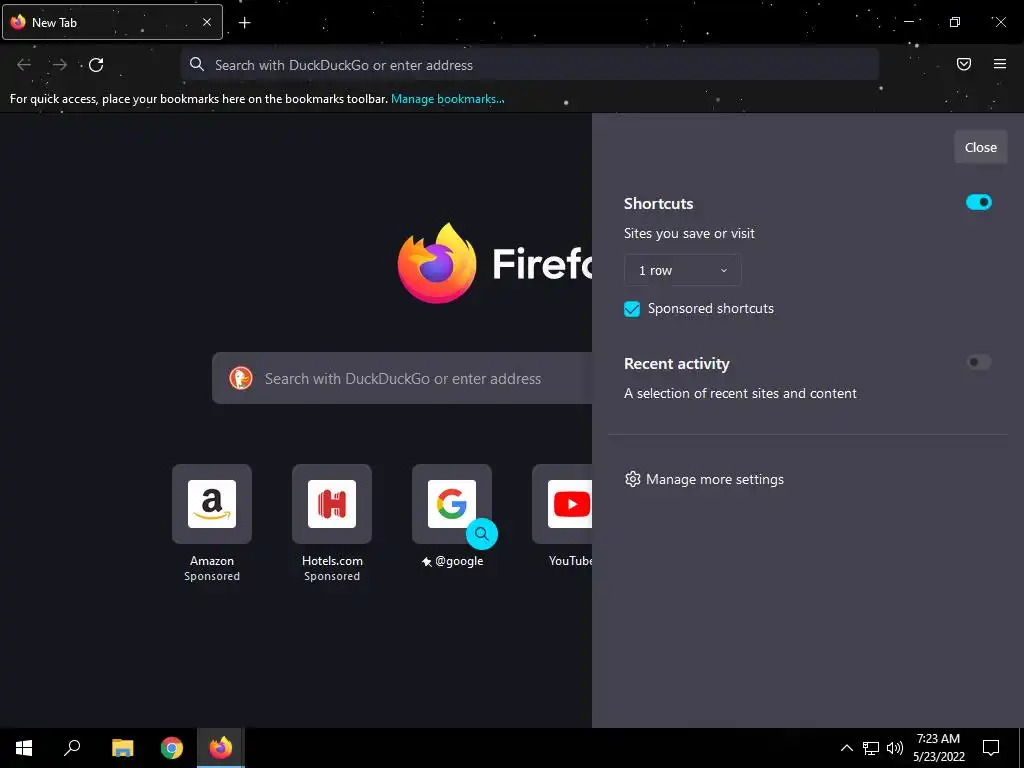Click Firefox taskbar icon

[221, 748]
